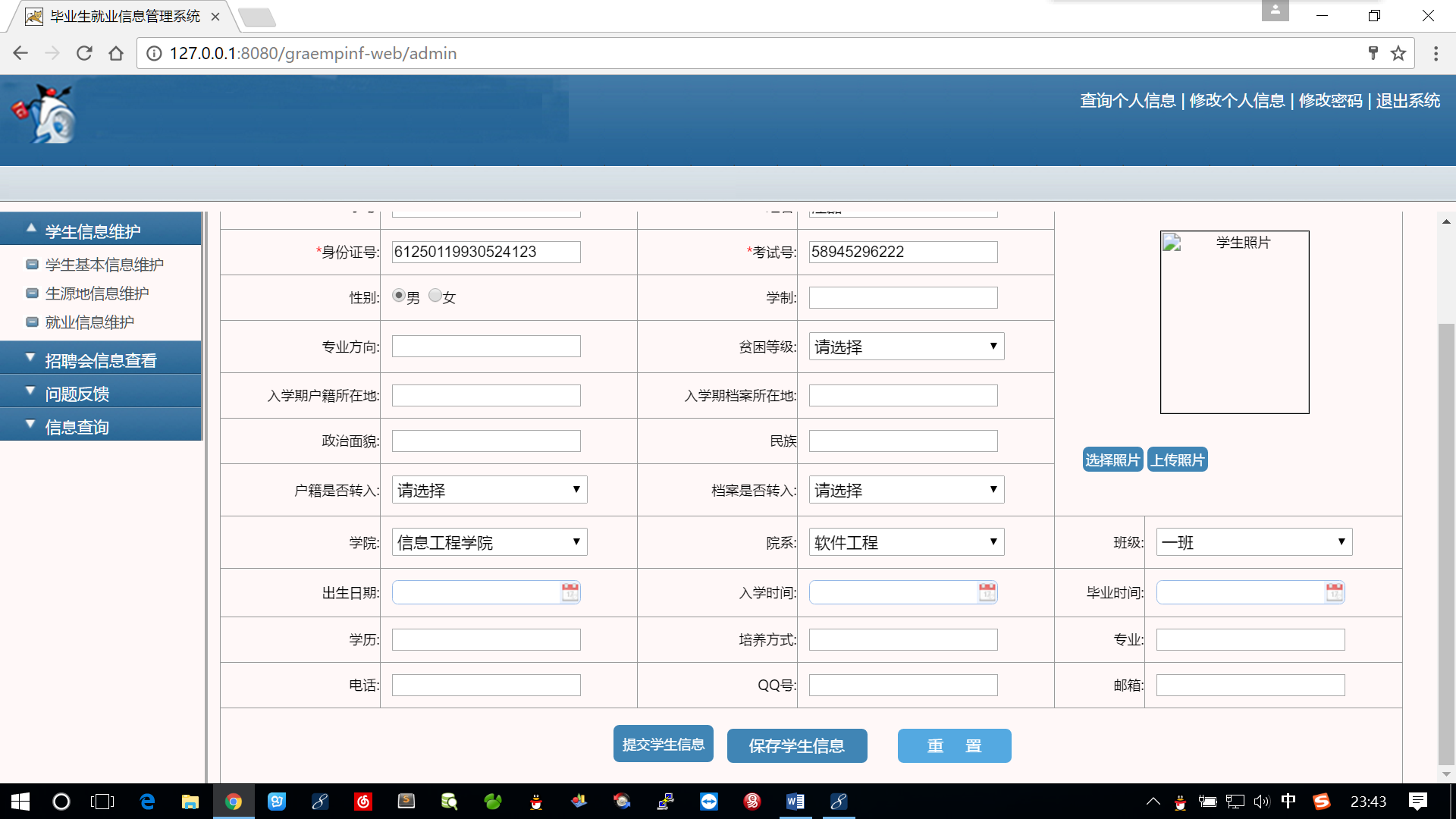Viewport: 1456px width, 819px height.
Task: Select the 男 gender radio button
Action: click(x=398, y=296)
